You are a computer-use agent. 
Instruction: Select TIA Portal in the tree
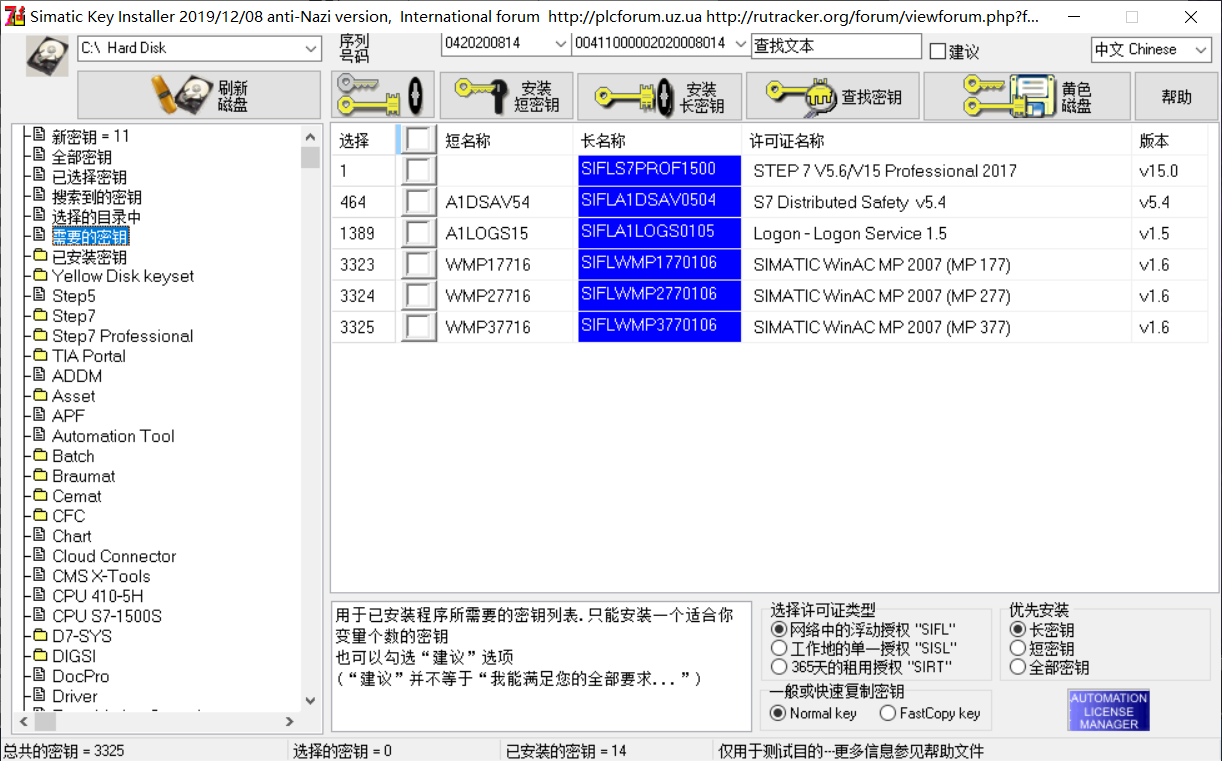88,356
